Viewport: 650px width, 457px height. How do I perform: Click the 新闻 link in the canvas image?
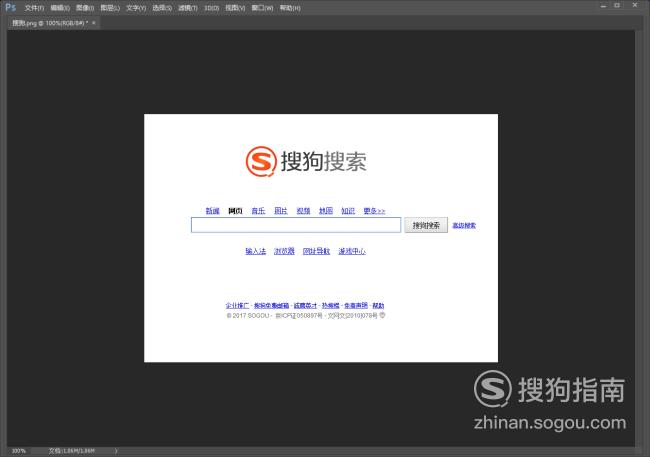[x=213, y=211]
